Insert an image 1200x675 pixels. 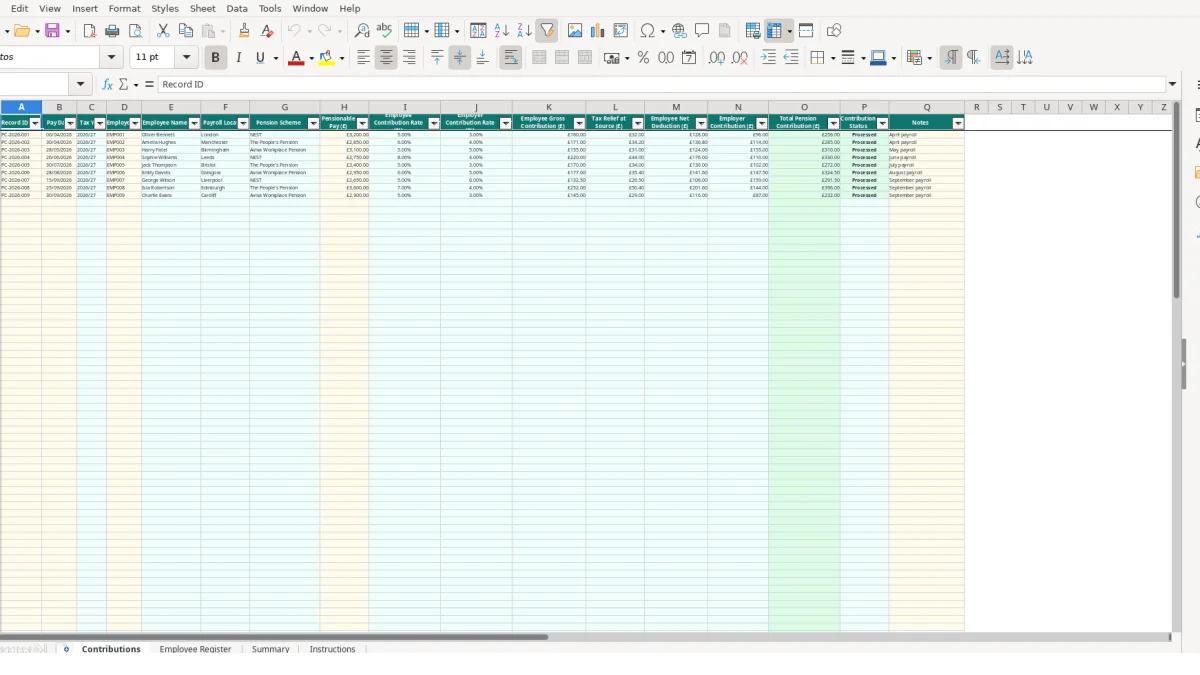pyautogui.click(x=575, y=31)
